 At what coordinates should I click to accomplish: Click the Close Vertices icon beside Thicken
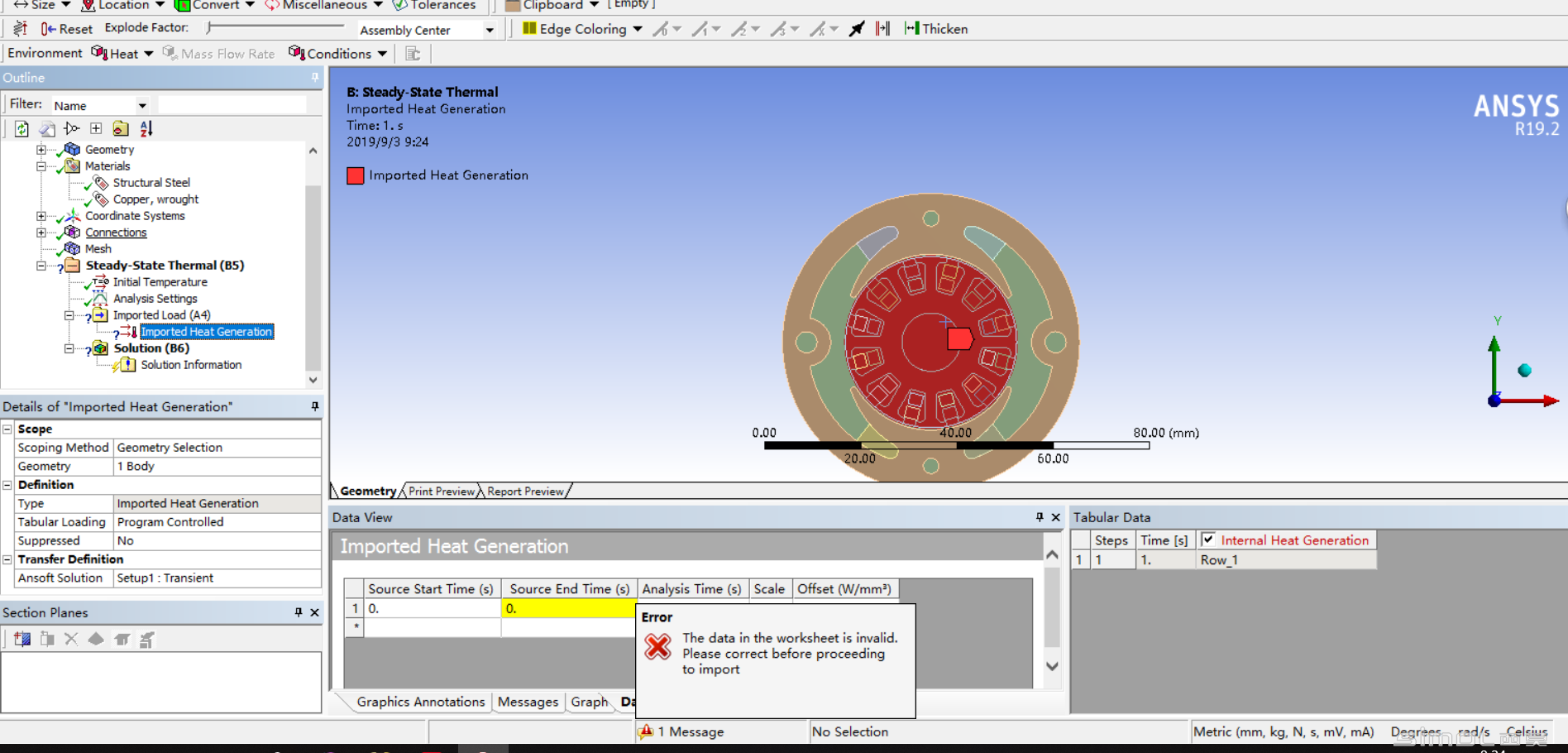click(883, 29)
